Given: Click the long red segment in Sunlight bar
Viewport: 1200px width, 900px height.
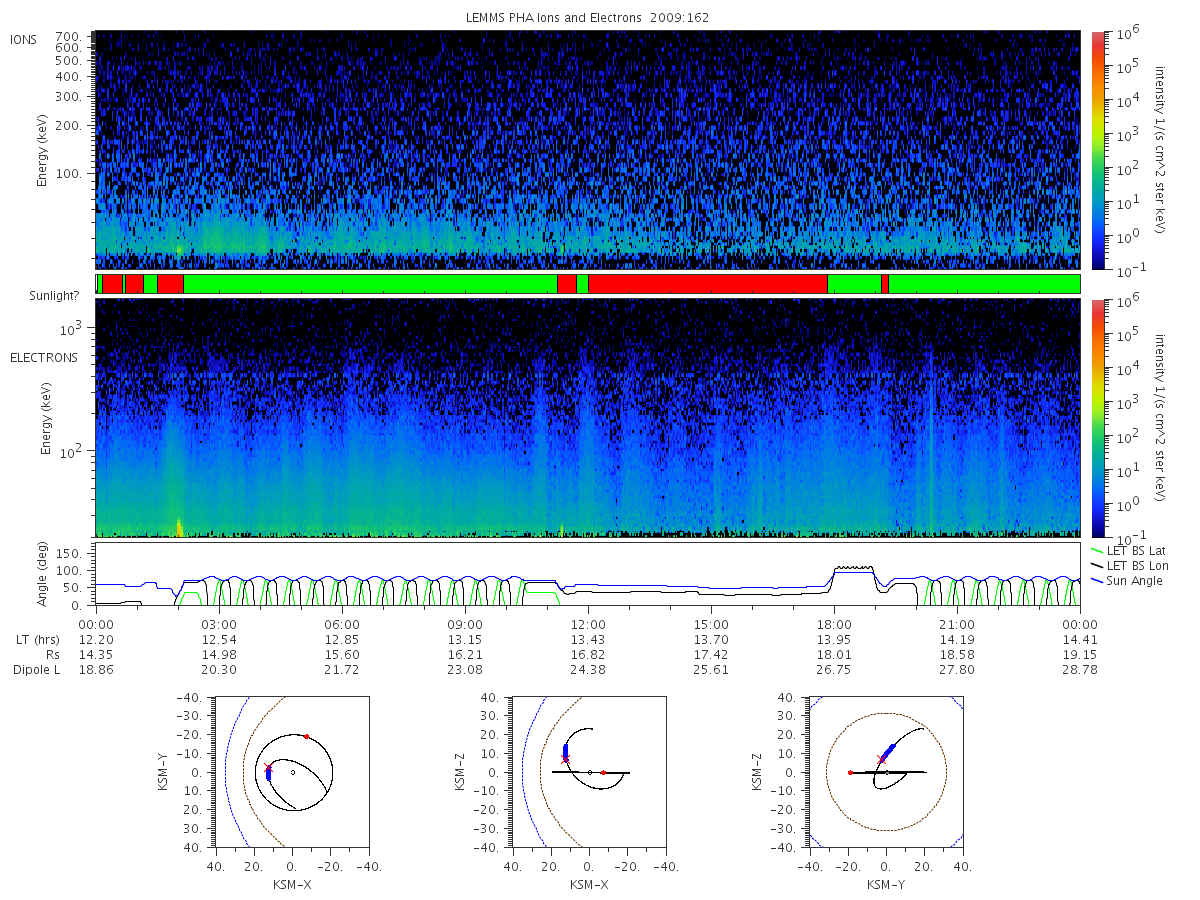Looking at the screenshot, I should point(708,284).
